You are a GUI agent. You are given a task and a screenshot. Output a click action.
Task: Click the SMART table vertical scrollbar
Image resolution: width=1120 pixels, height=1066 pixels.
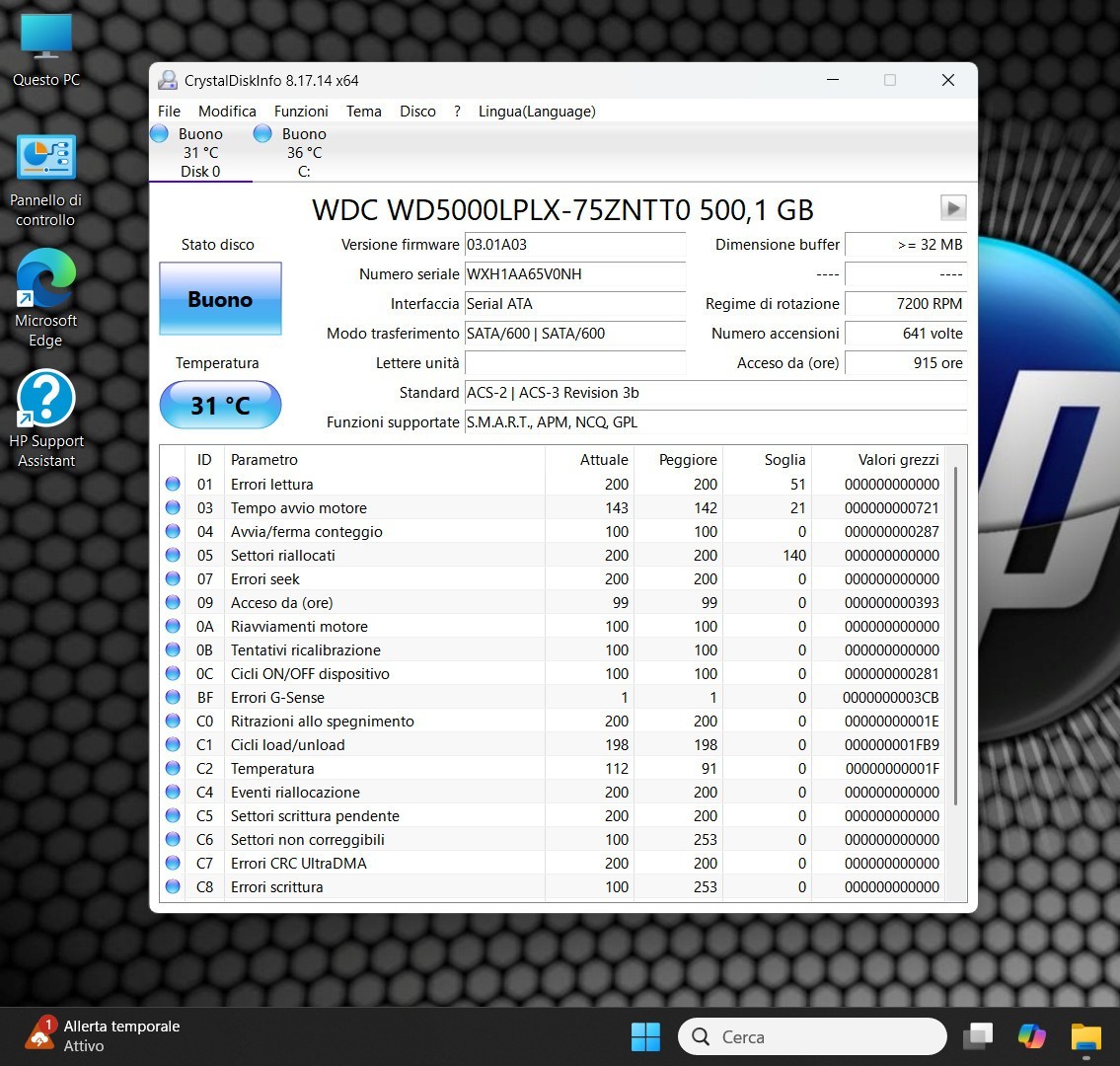(x=956, y=636)
